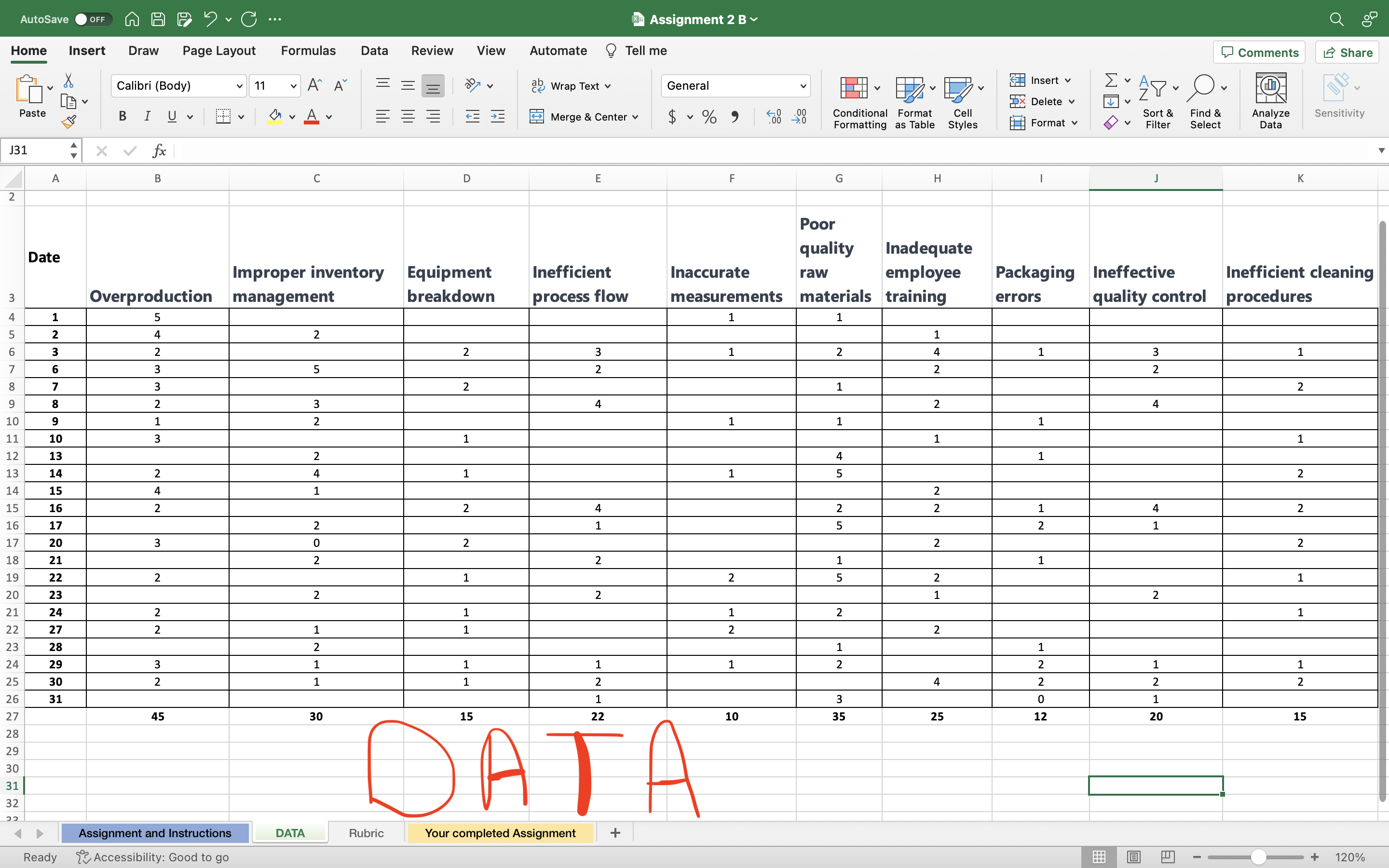Expand the font color picker options
This screenshot has width=1389, height=868.
tap(329, 117)
